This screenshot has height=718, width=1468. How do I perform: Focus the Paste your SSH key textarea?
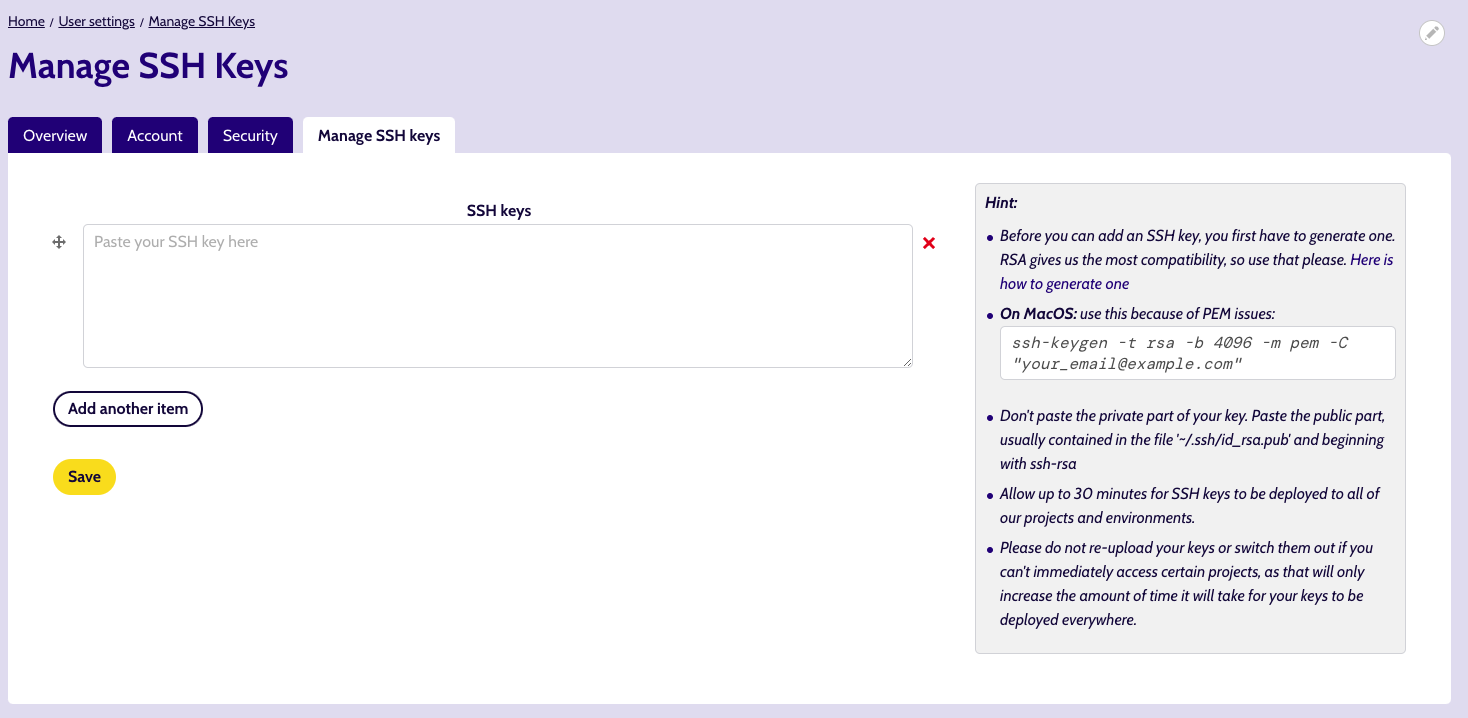click(498, 296)
